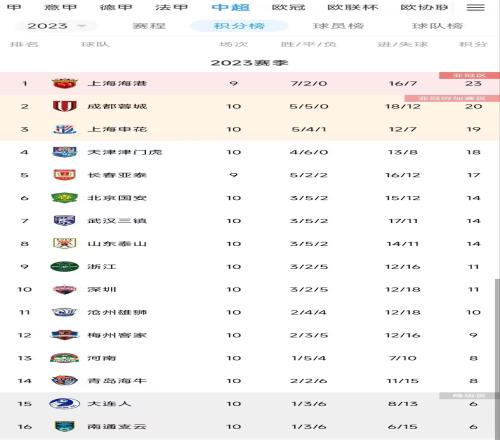
Task: Click the page's vertical scrollbar
Action: 497,358
